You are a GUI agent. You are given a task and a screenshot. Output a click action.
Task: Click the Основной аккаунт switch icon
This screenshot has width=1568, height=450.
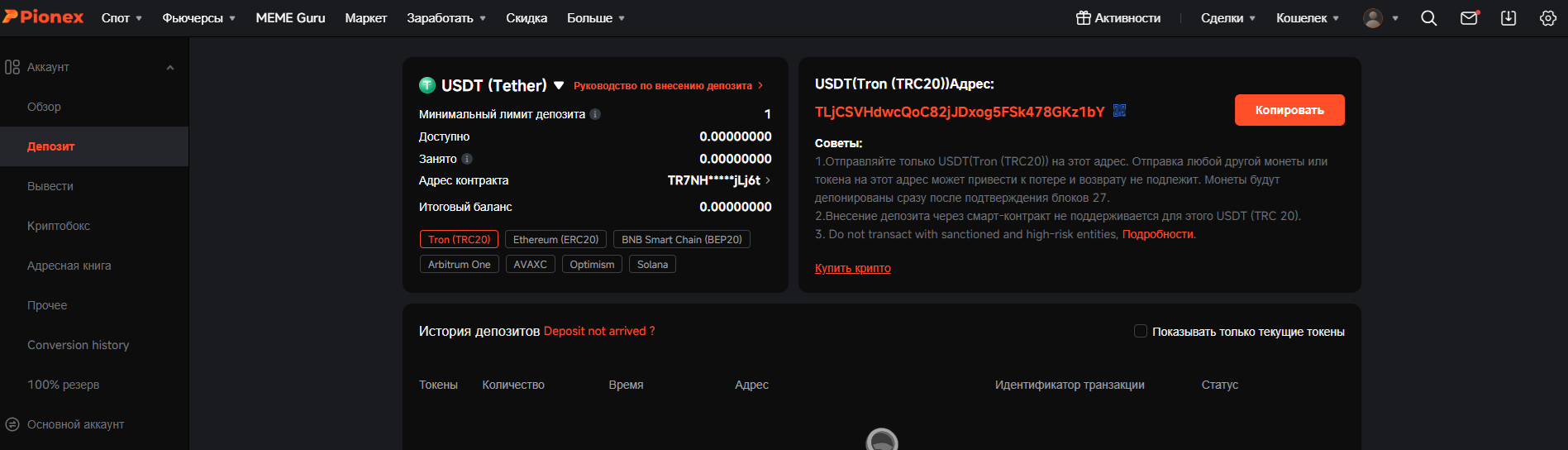[12, 424]
